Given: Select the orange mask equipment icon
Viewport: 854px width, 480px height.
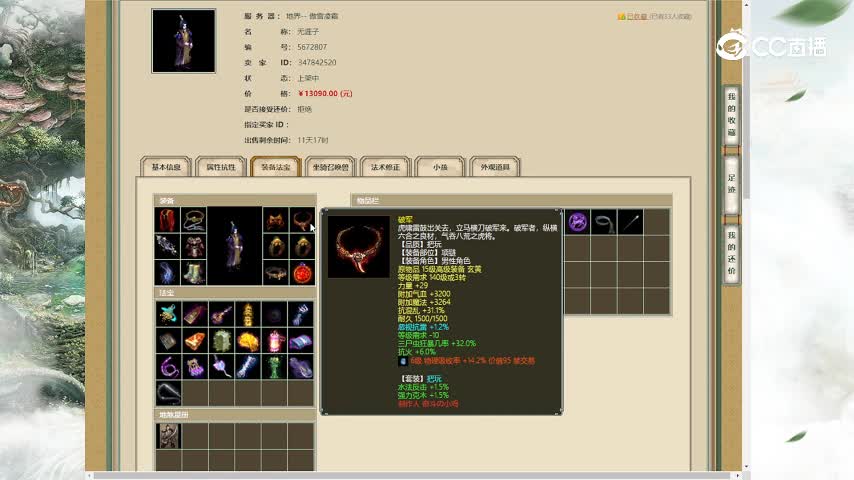Looking at the screenshot, I should point(276,220).
